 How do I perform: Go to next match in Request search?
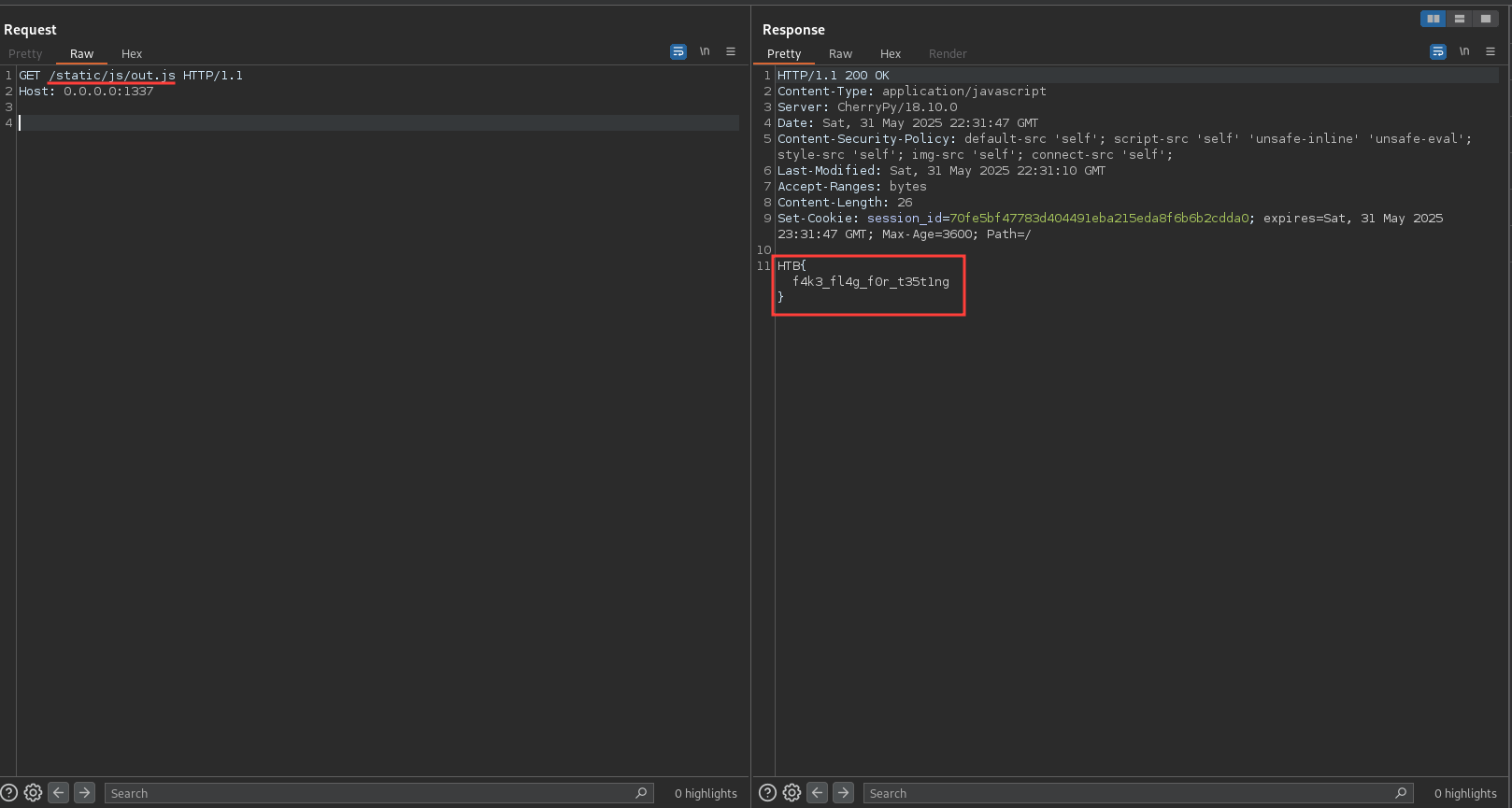click(84, 793)
